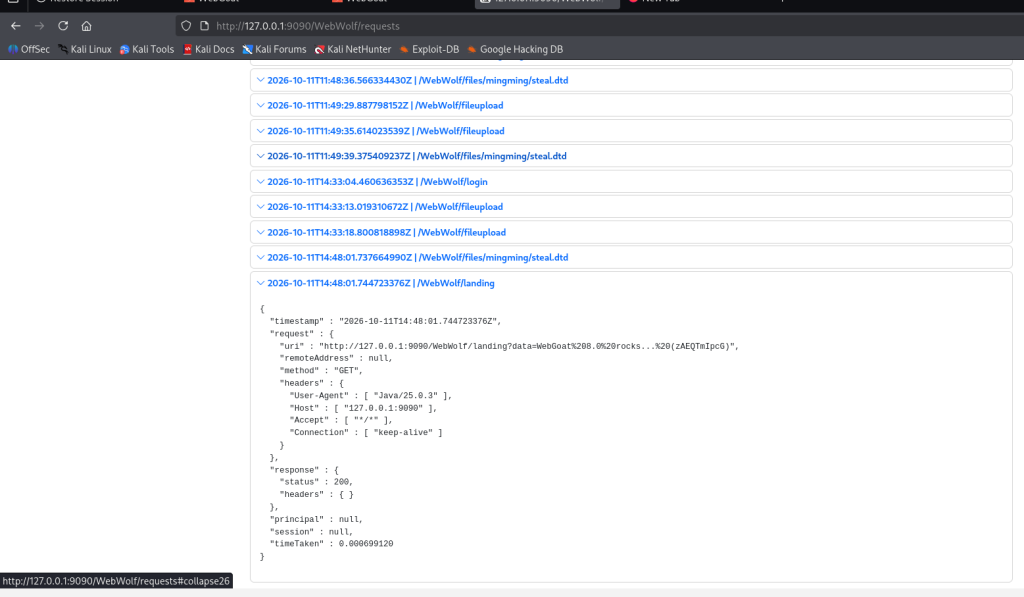Open the Kali Tools bookmark
The height and width of the screenshot is (597, 1024).
point(147,49)
